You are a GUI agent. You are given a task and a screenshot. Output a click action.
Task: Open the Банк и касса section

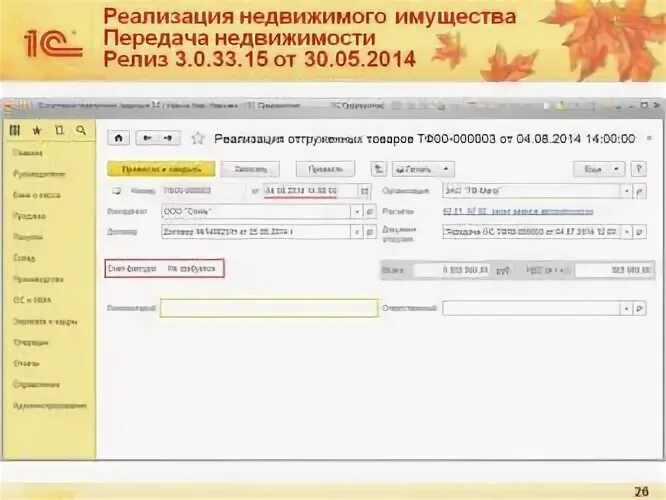(x=37, y=195)
